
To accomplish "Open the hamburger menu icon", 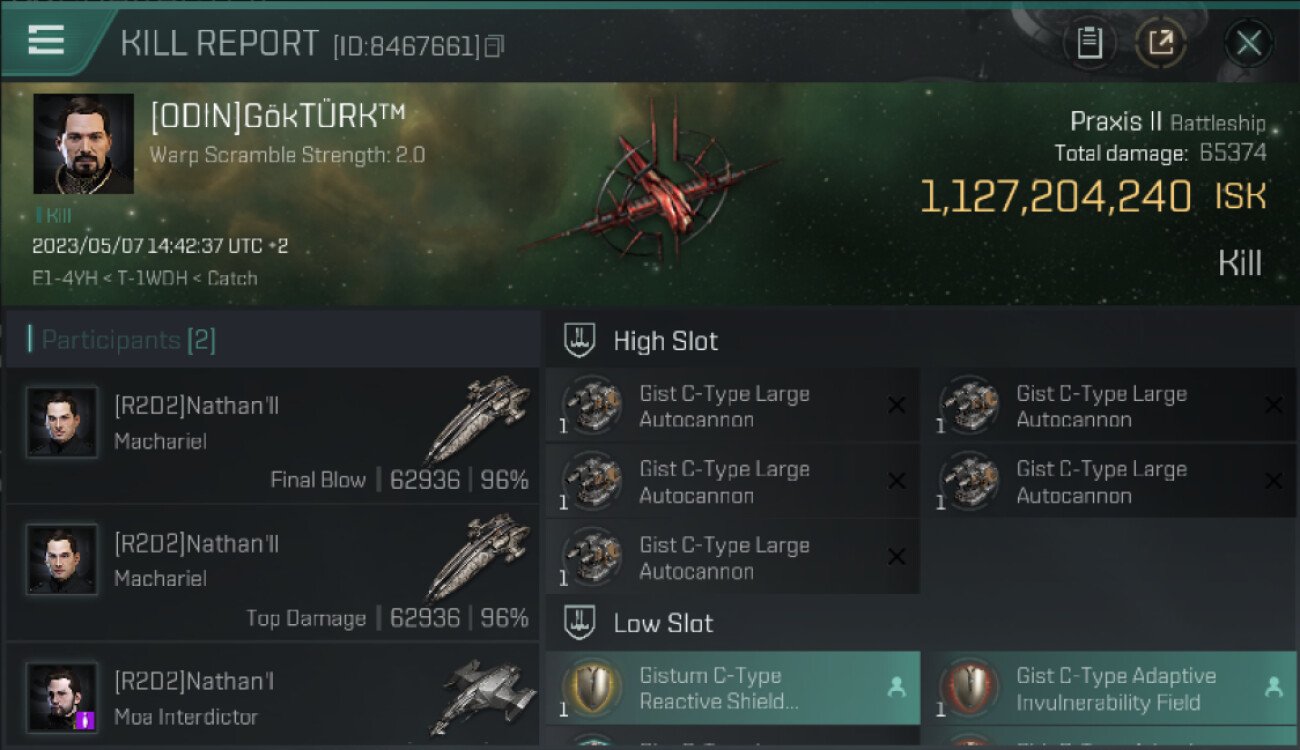I will click(x=46, y=41).
